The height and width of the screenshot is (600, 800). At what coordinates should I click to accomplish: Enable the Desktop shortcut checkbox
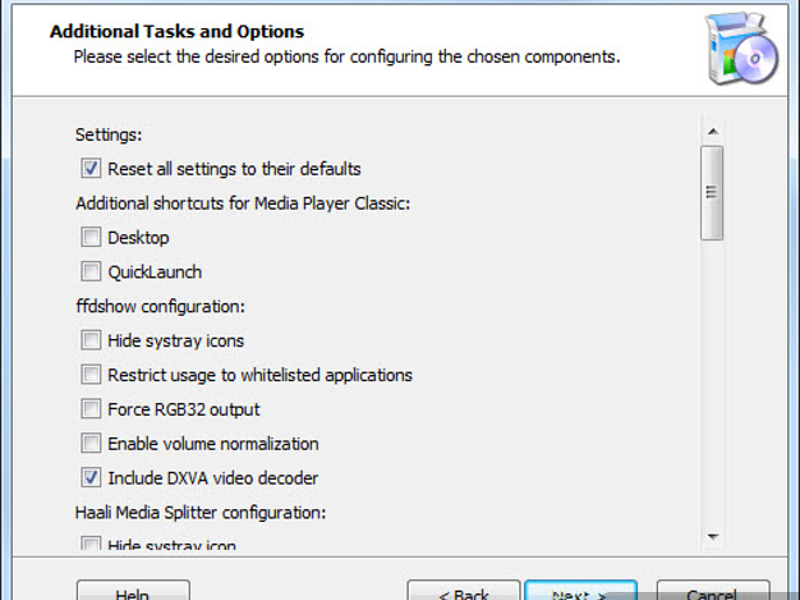tap(91, 237)
